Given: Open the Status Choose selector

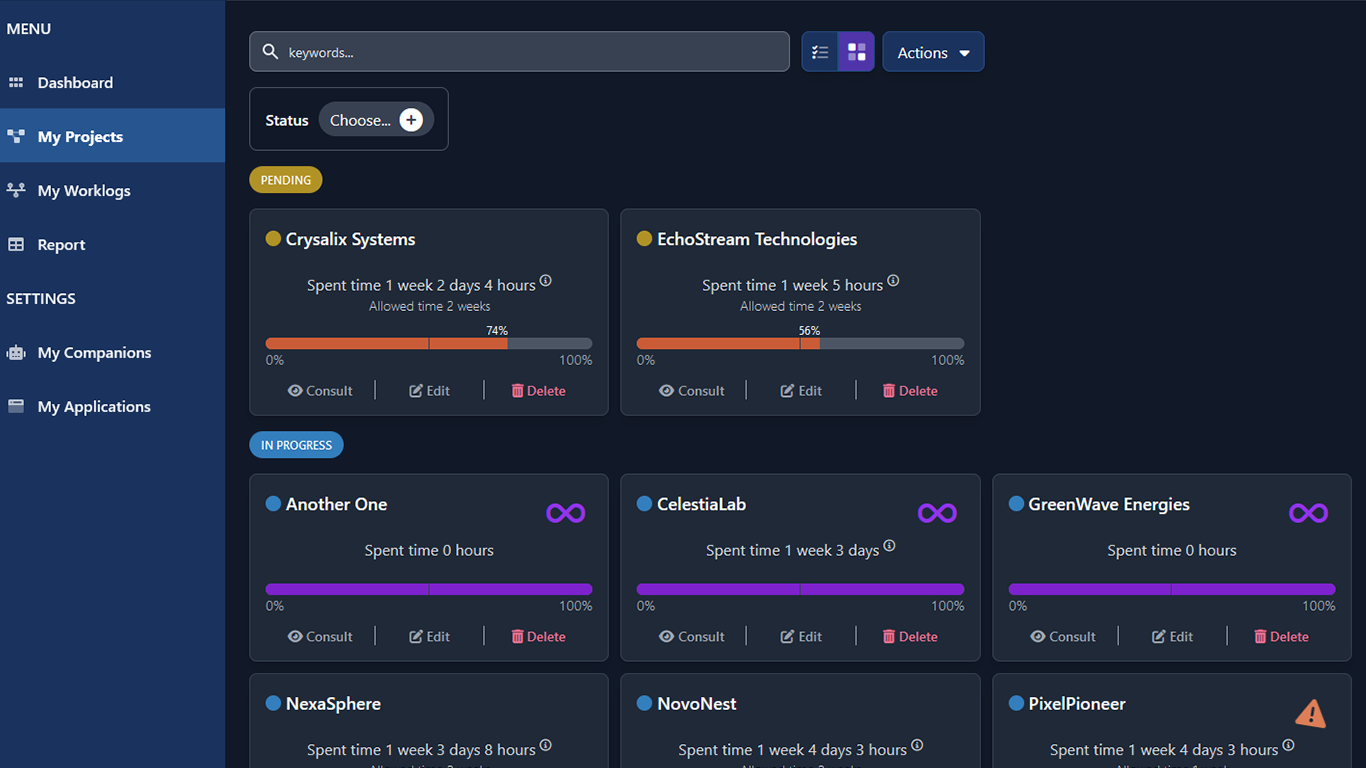Looking at the screenshot, I should point(363,119).
